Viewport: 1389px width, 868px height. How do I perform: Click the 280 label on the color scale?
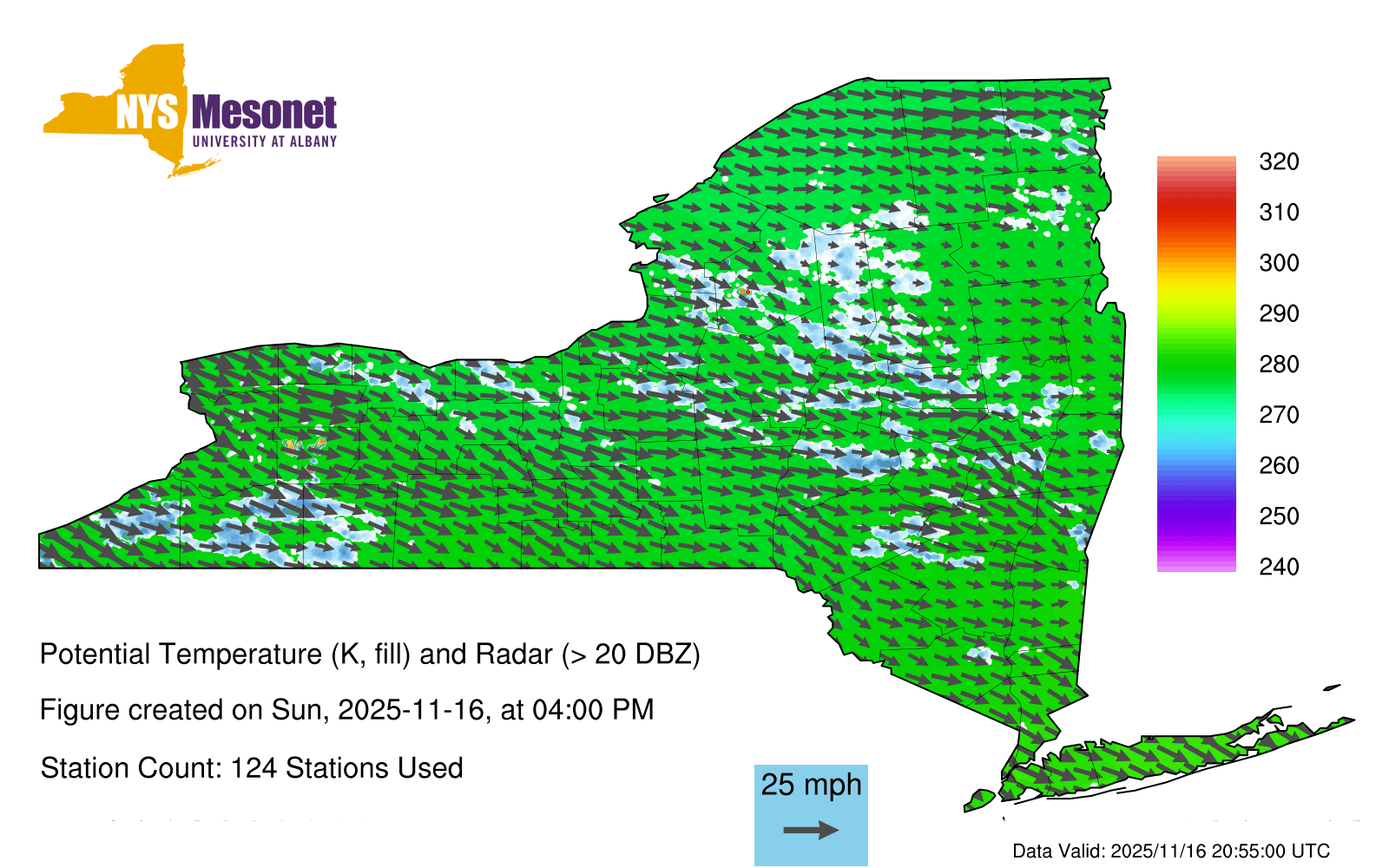click(1279, 365)
